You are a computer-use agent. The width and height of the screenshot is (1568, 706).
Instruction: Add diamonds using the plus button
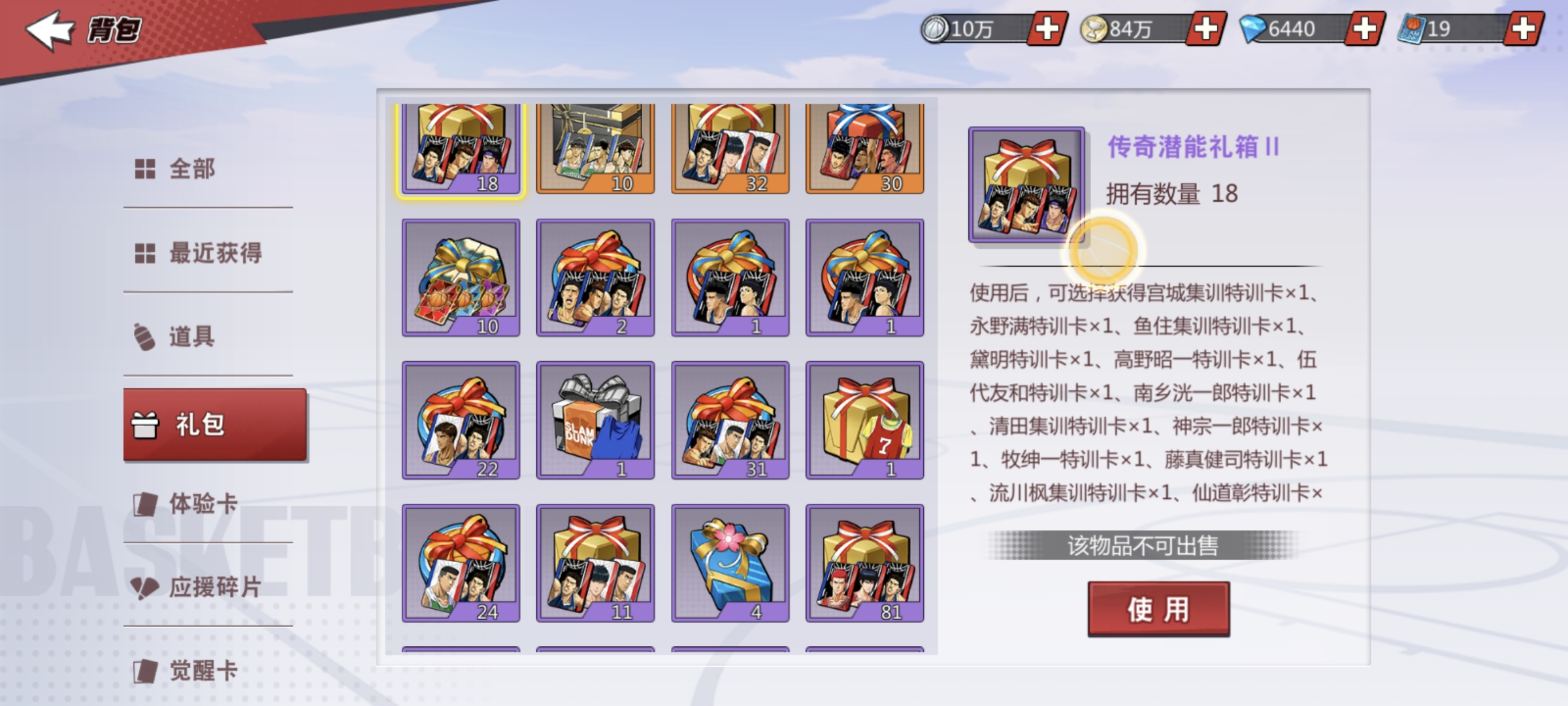1364,29
